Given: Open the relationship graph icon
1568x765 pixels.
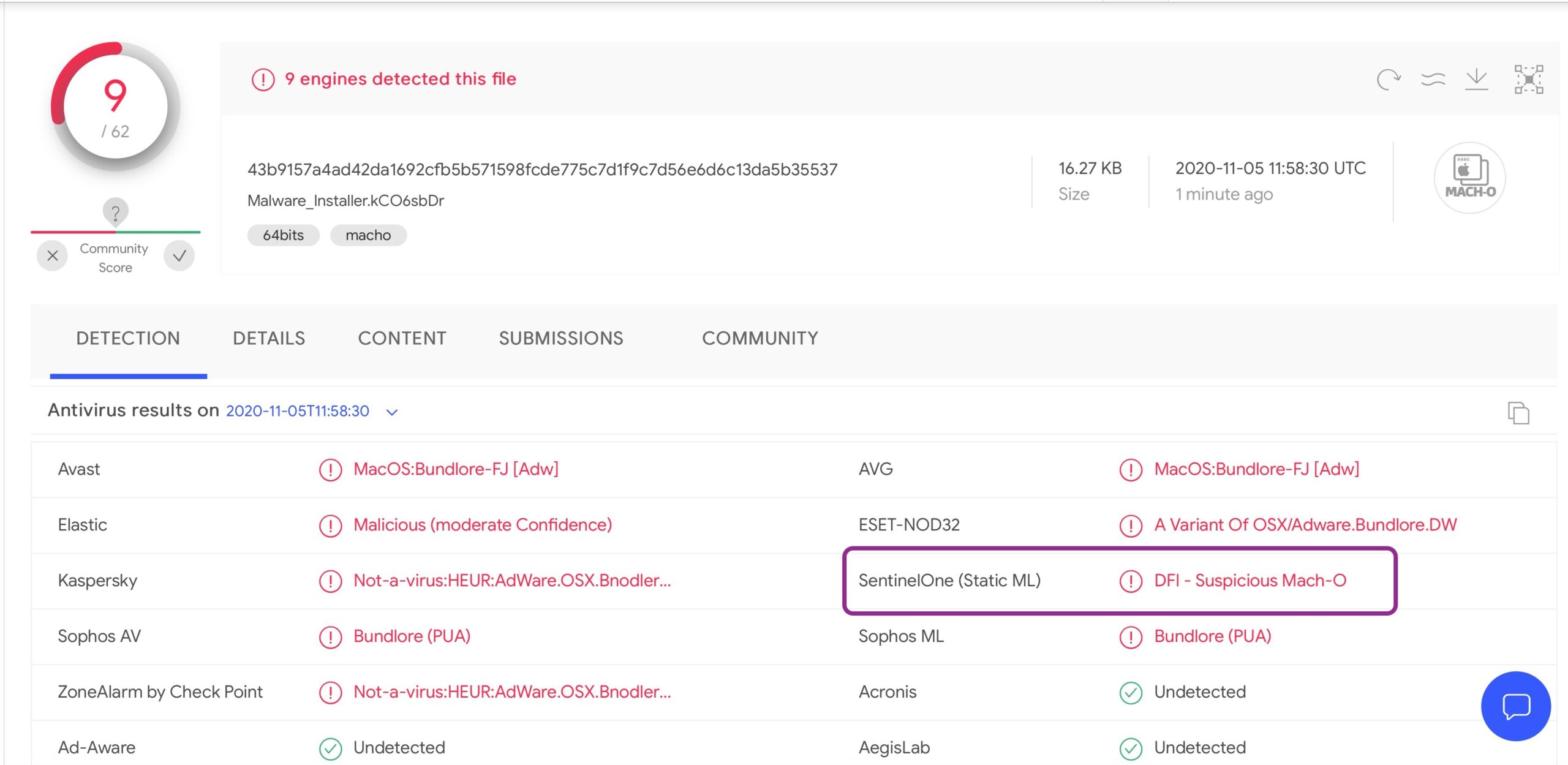Looking at the screenshot, I should (1528, 80).
